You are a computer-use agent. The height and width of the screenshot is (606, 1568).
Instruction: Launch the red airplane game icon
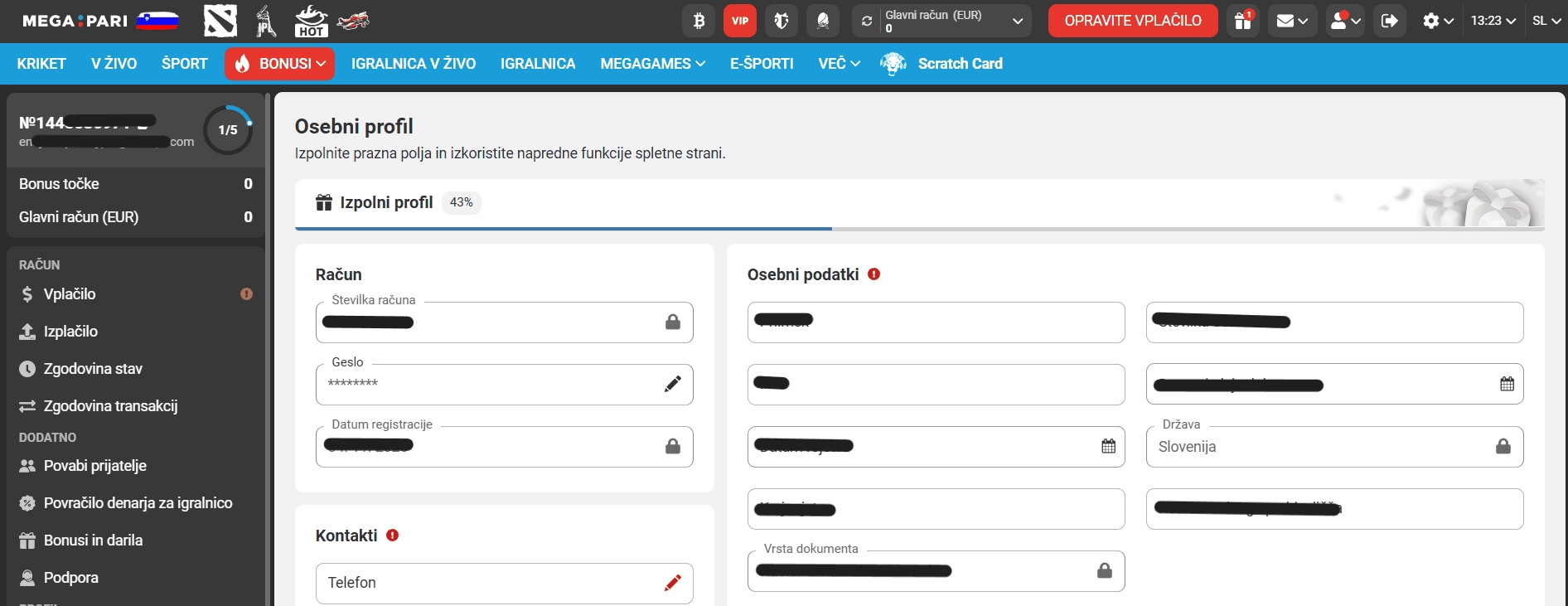pos(353,21)
